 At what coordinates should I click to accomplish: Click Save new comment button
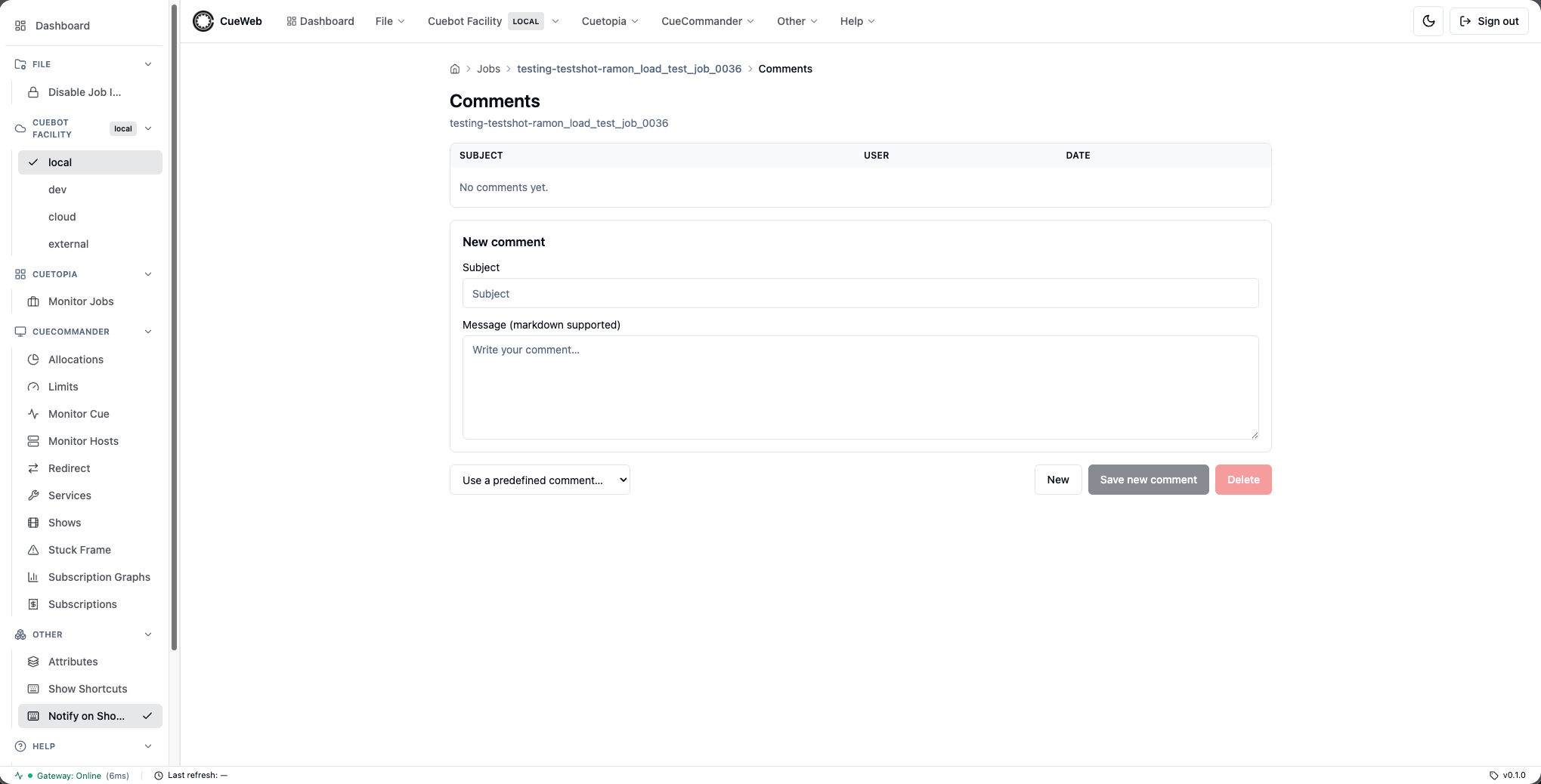(x=1148, y=480)
